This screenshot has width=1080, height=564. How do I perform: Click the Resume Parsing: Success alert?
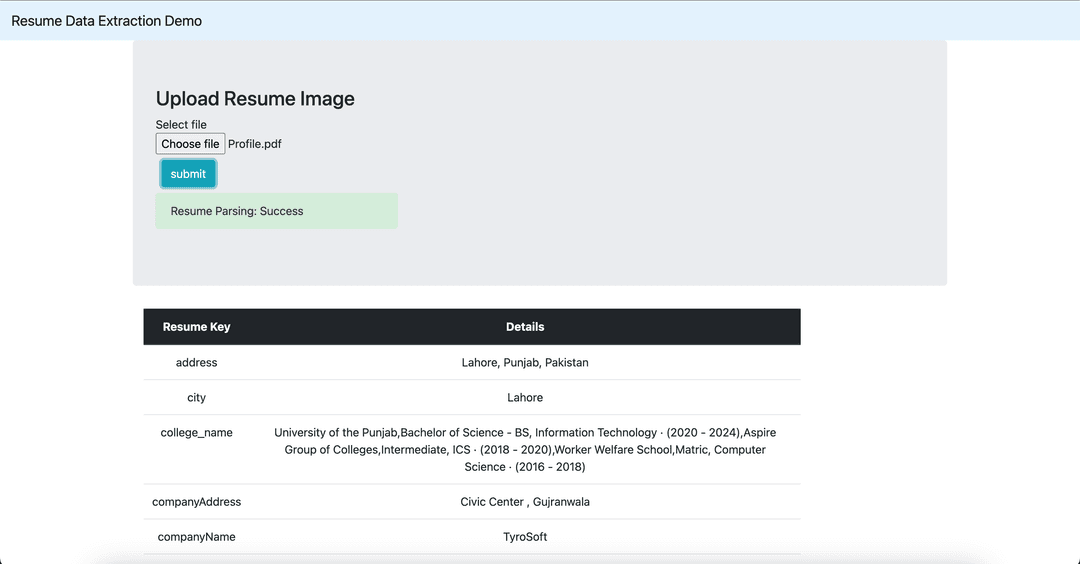click(x=276, y=211)
